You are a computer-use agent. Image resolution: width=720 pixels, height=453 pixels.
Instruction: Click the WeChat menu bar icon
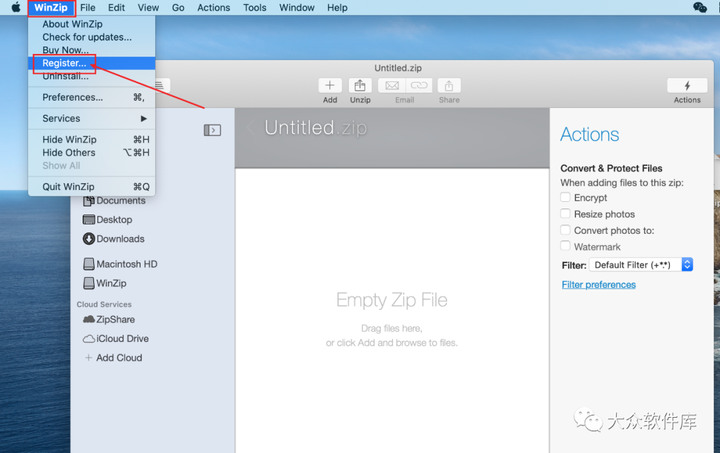point(699,7)
